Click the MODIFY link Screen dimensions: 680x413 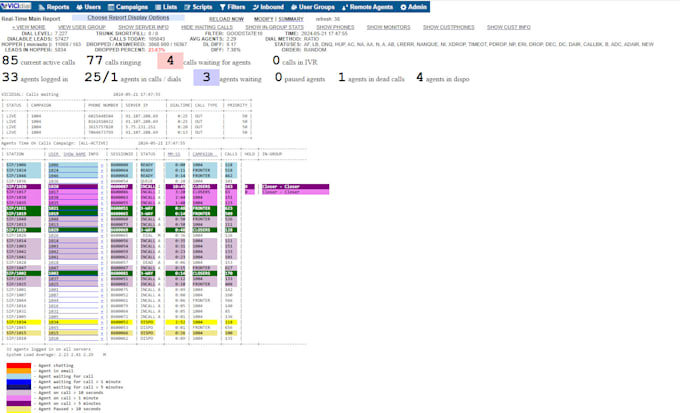tap(264, 19)
